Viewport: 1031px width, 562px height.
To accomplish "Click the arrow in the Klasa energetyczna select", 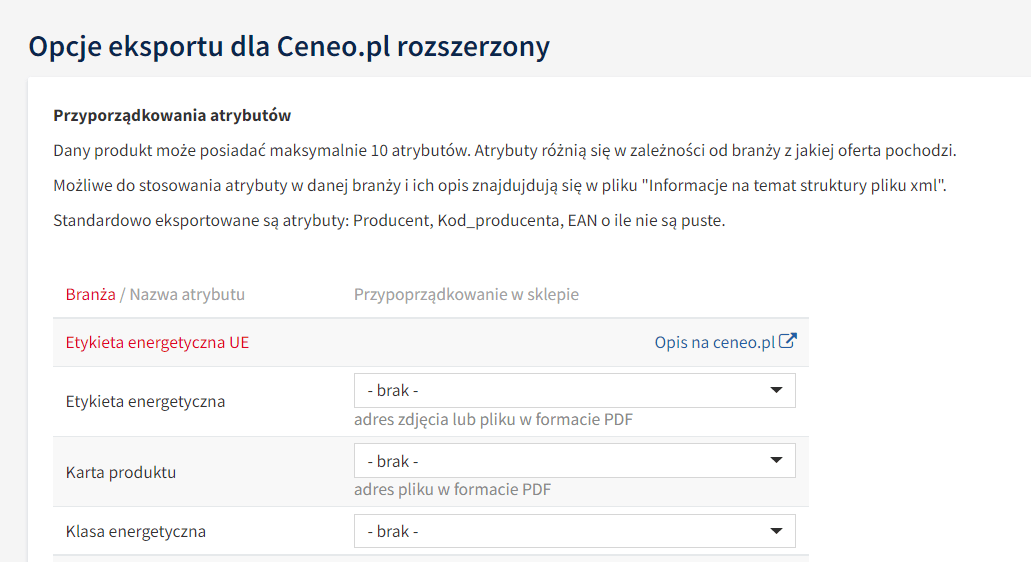I will (776, 531).
